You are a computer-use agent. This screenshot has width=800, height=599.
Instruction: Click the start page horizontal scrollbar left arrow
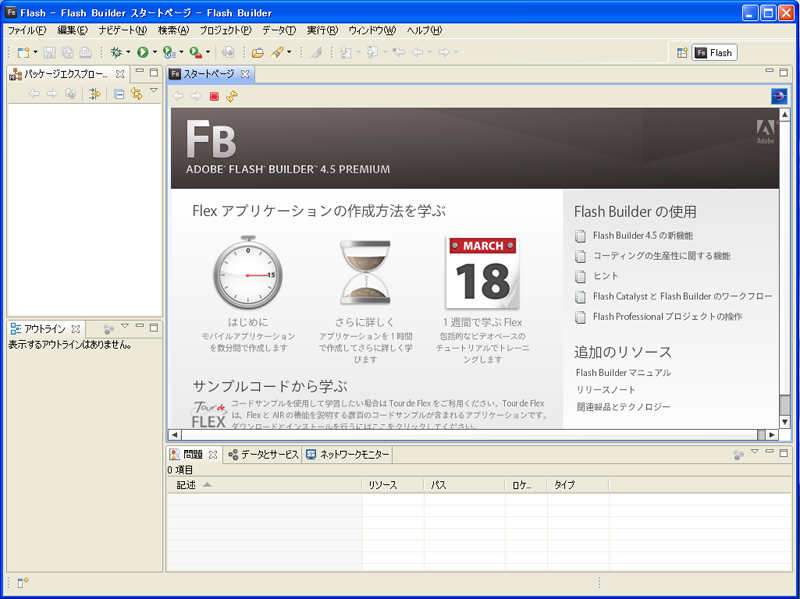(x=175, y=435)
